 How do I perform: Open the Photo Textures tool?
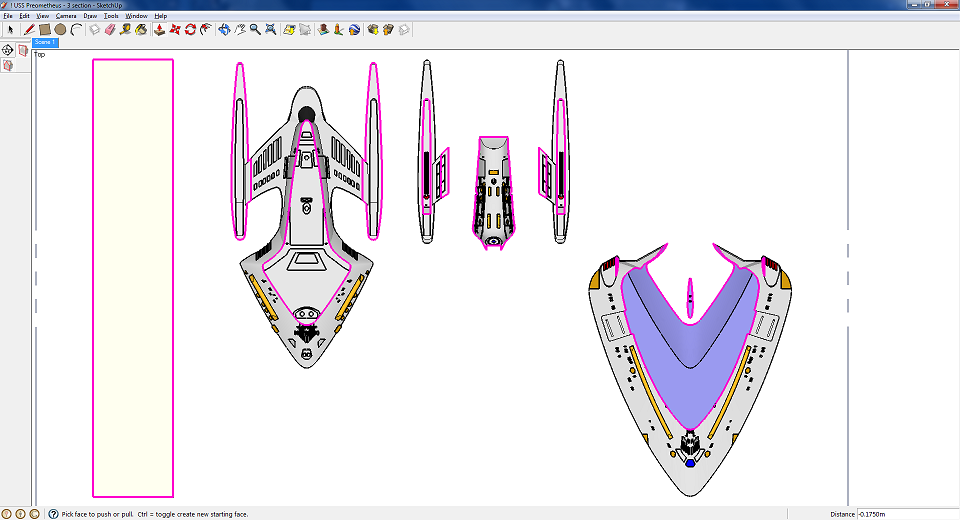[339, 29]
